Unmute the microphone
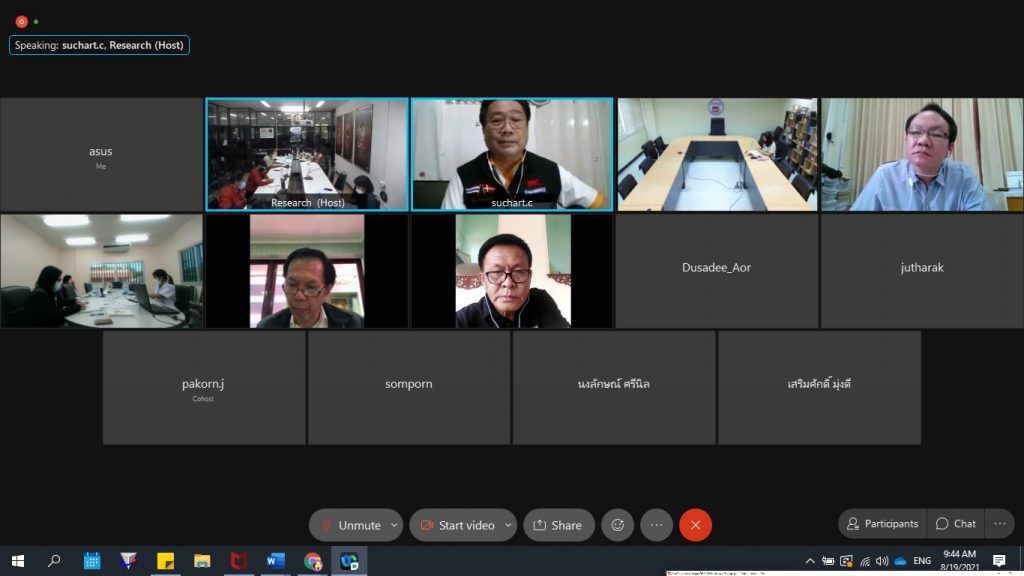 tap(348, 525)
